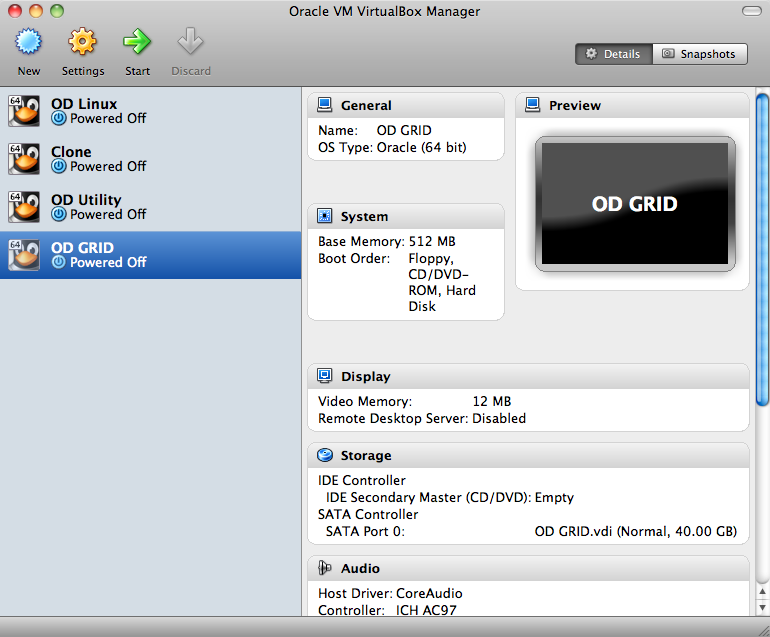Select the OD Linux virtual machine
The image size is (770, 637).
[x=150, y=111]
